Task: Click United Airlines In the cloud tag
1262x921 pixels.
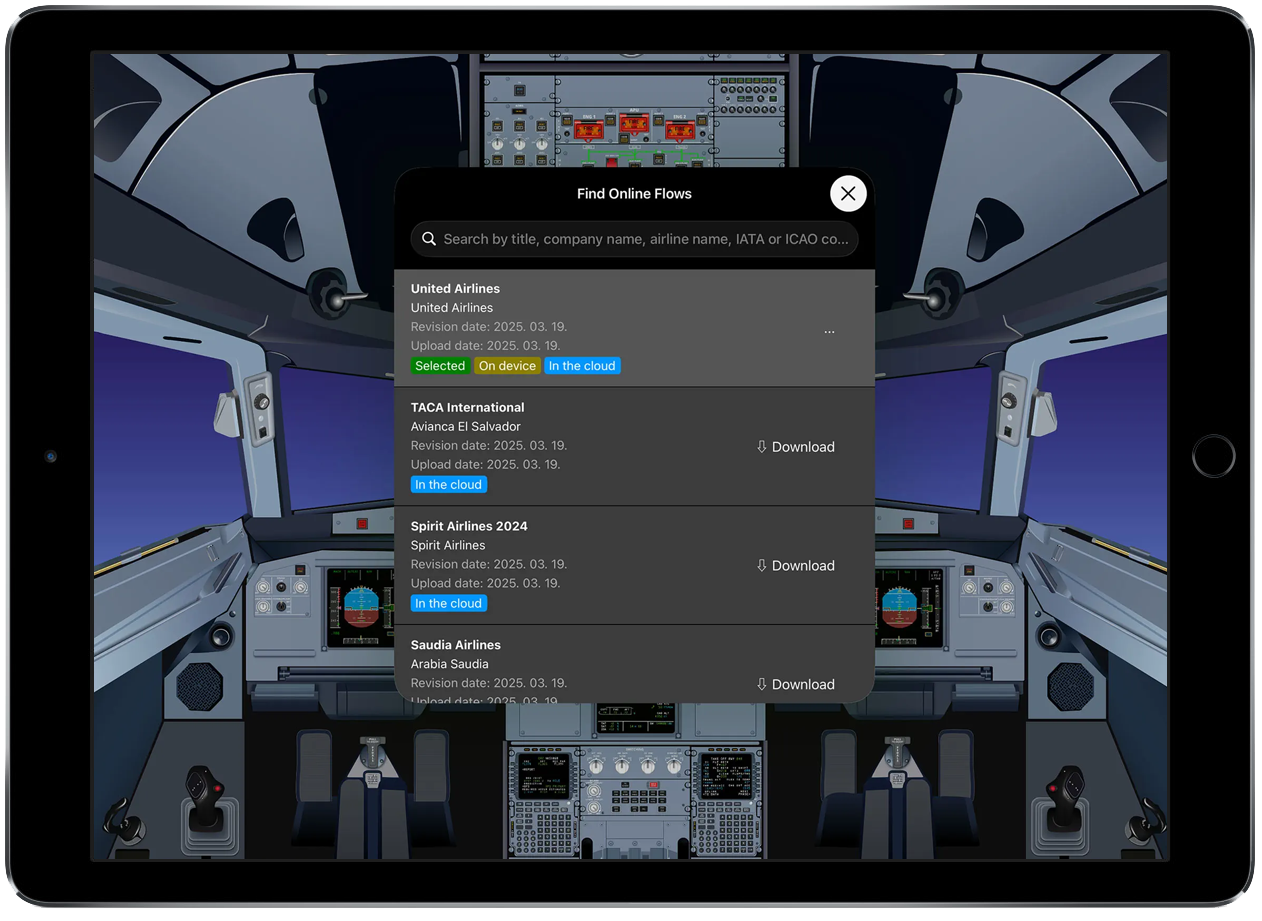Action: click(582, 366)
